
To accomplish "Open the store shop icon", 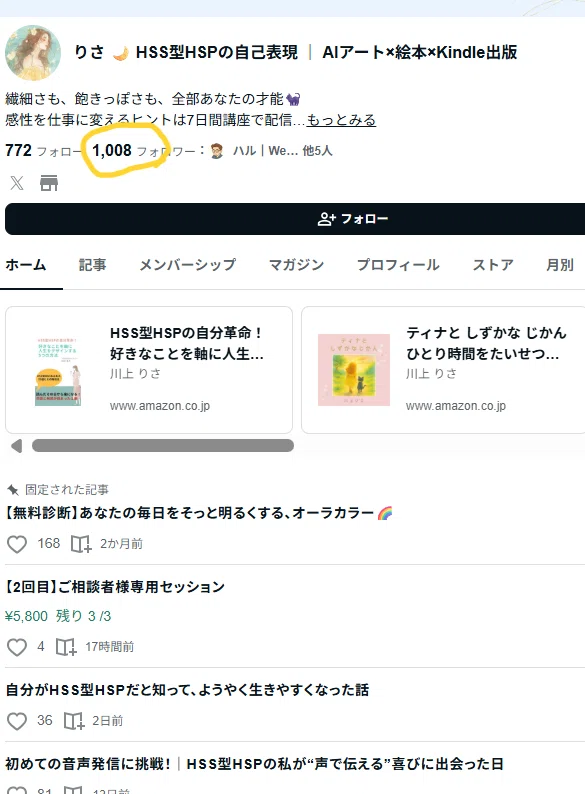I will point(49,183).
